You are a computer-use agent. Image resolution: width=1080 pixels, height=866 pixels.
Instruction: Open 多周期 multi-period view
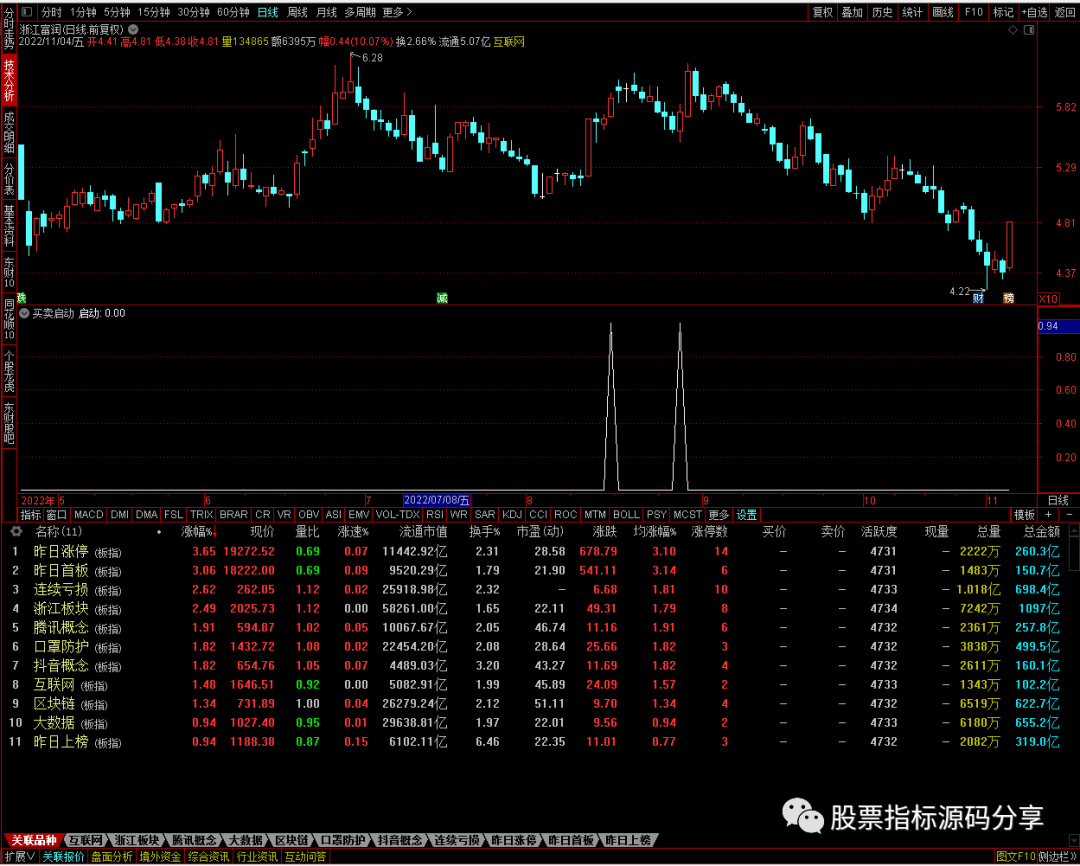tap(360, 12)
